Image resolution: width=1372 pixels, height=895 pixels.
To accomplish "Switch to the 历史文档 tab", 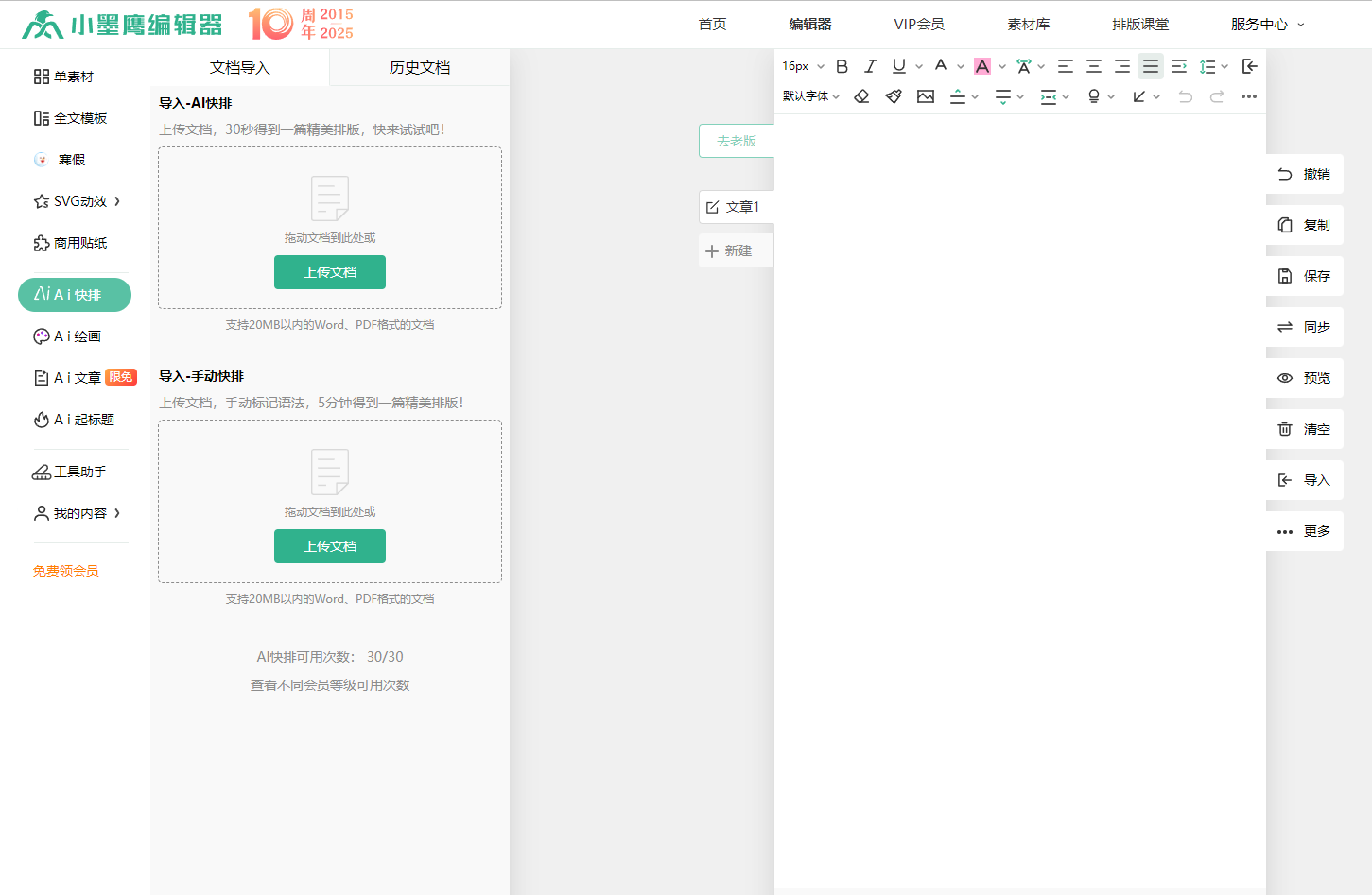I will [418, 68].
